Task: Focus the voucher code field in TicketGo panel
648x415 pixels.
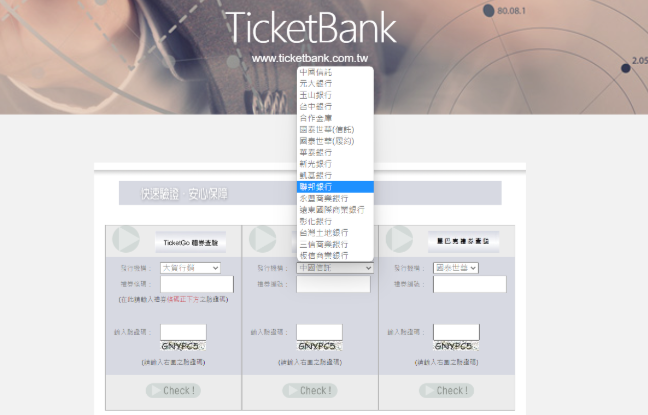Action: point(197,284)
